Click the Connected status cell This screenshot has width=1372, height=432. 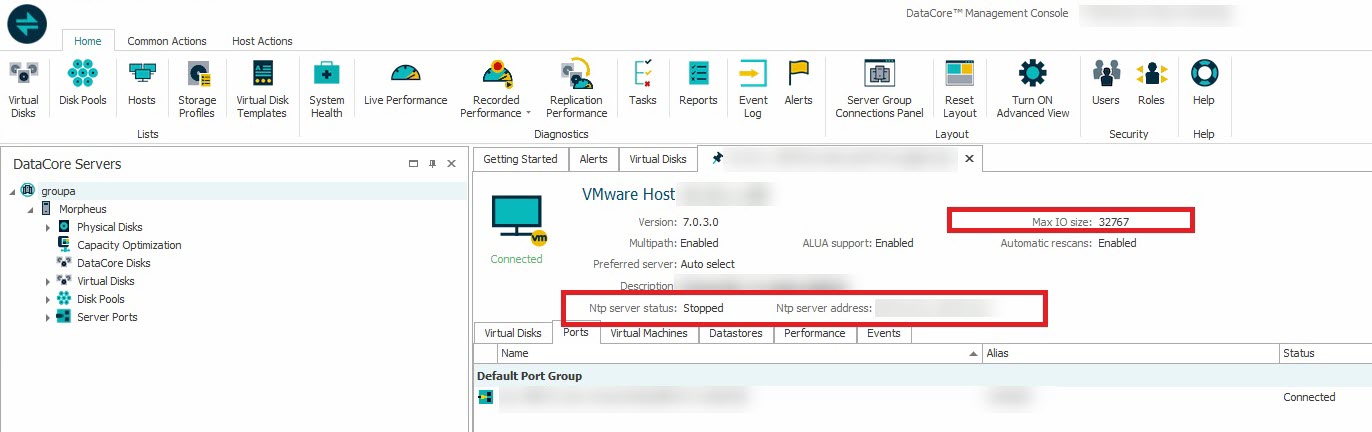coord(1309,397)
